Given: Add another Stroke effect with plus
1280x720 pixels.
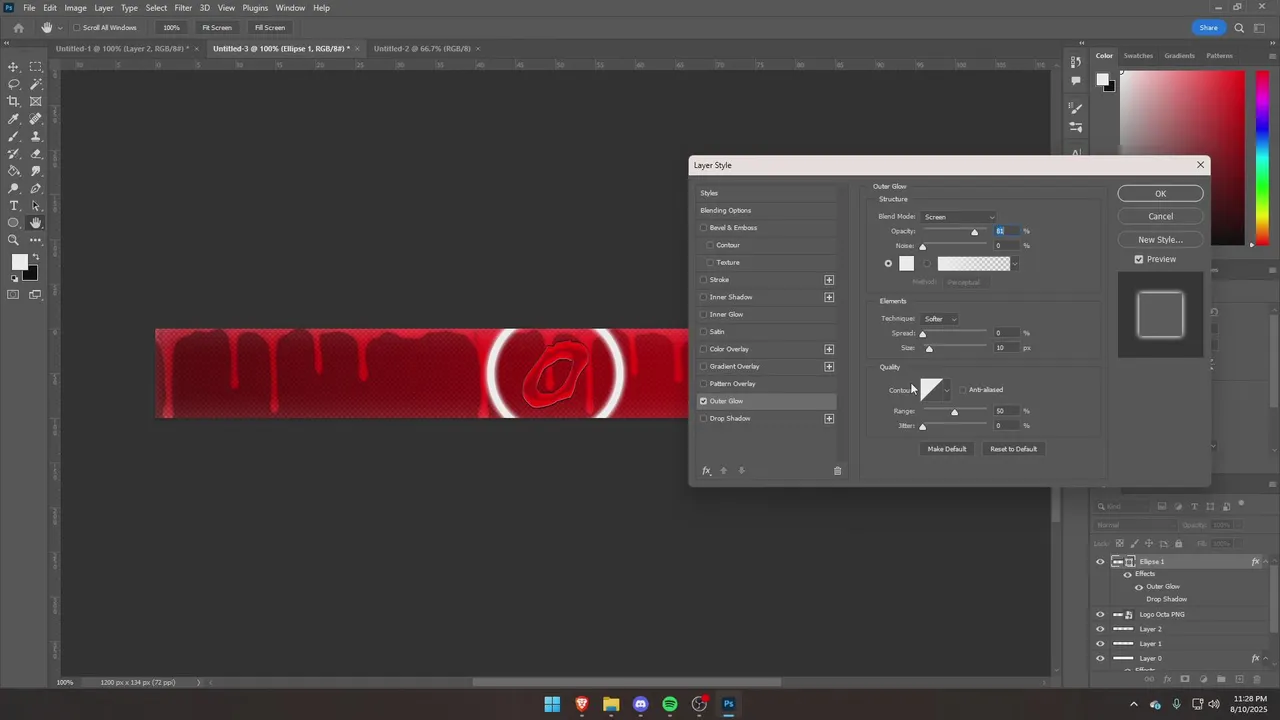Looking at the screenshot, I should (x=829, y=280).
